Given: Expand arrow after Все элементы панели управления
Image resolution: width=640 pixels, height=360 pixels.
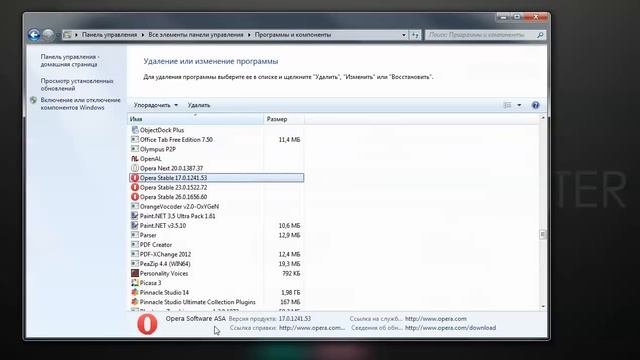Looking at the screenshot, I should [249, 35].
